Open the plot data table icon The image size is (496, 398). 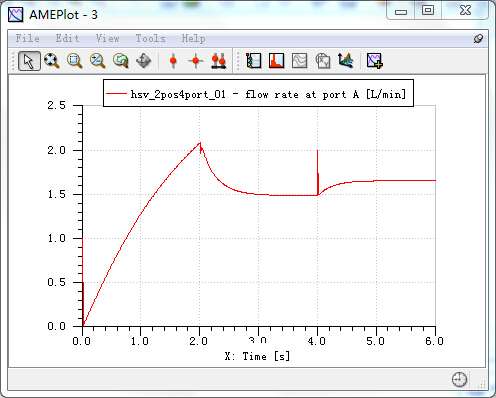coord(254,61)
